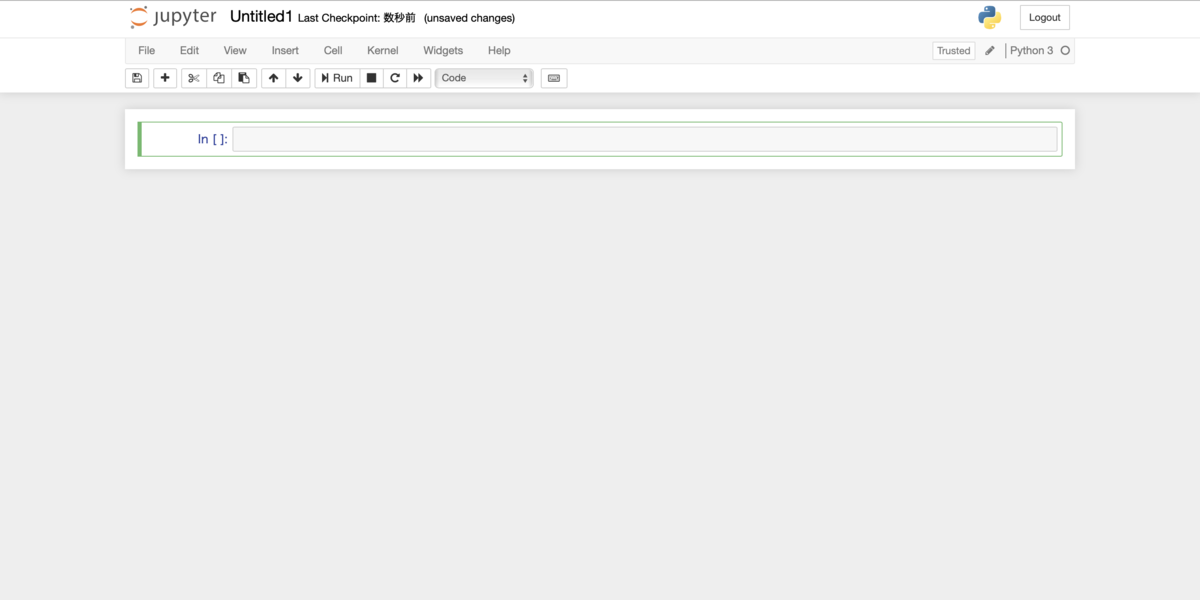Click the edit mode pencil indicator

click(x=990, y=50)
